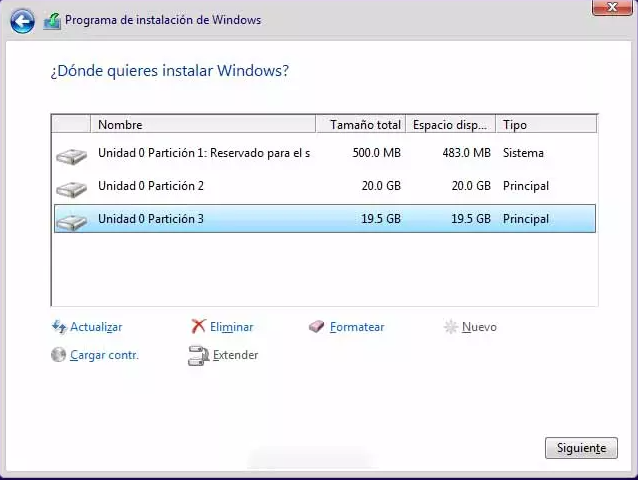The width and height of the screenshot is (638, 480).
Task: Click the 483.0 MB free space value
Action: click(466, 153)
